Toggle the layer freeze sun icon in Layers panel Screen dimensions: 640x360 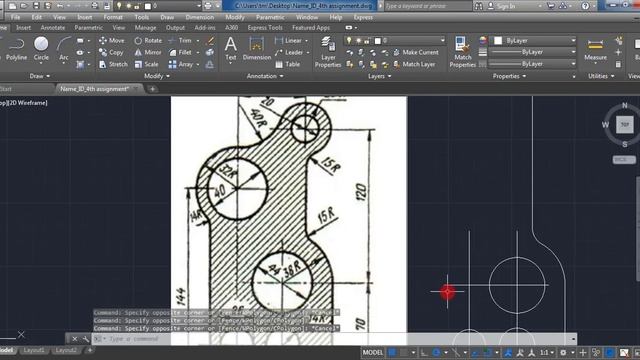pyautogui.click(x=358, y=40)
